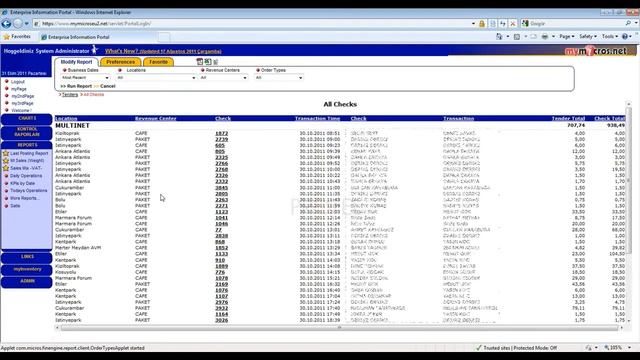The image size is (640, 360).
Task: Open the Favorites star button
Action: pyautogui.click(x=17, y=37)
